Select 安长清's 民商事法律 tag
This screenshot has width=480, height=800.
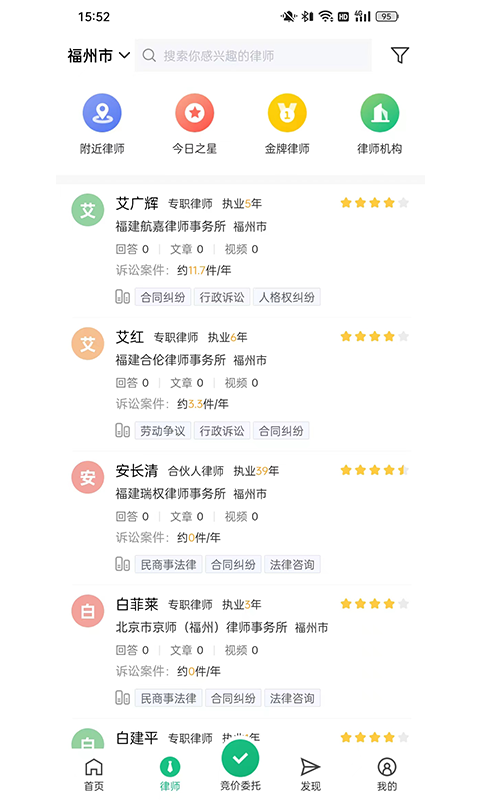(x=168, y=564)
